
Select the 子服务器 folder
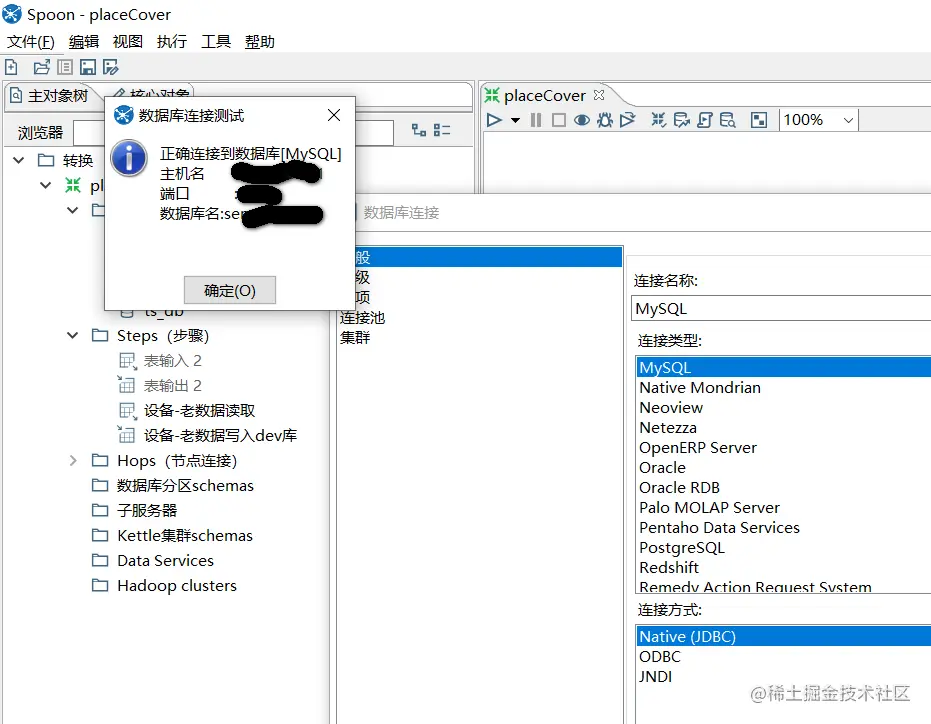(x=147, y=511)
